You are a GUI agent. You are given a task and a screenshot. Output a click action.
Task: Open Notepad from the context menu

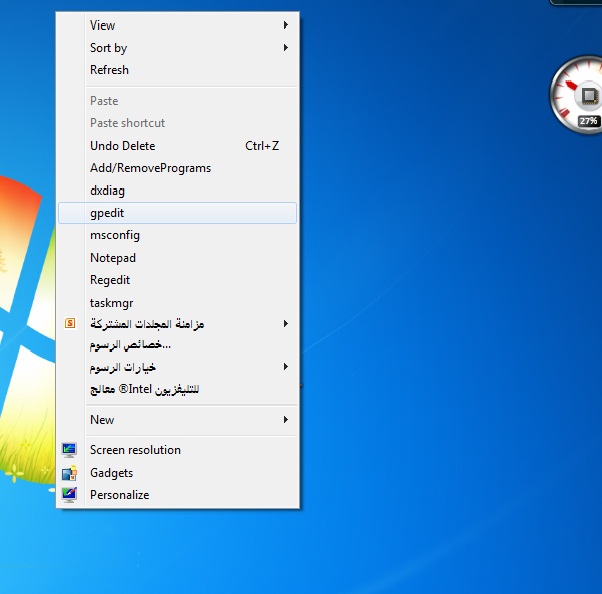177,258
